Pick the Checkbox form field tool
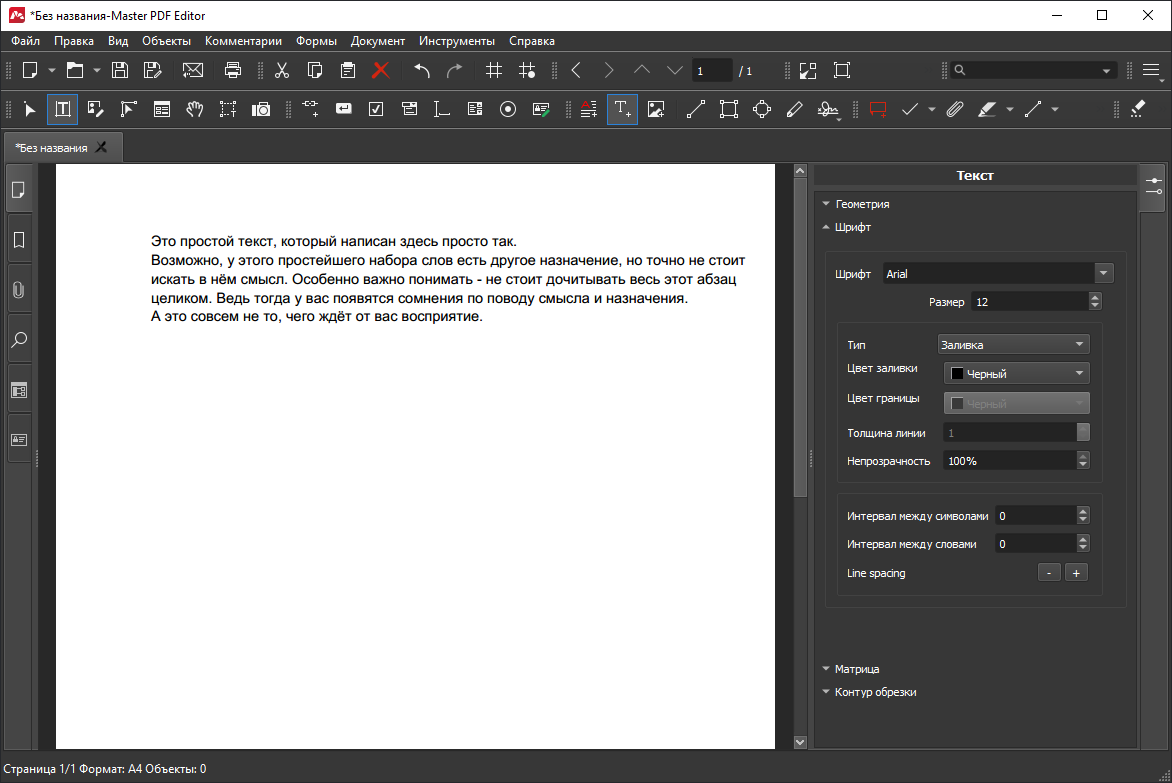The width and height of the screenshot is (1172, 783). pyautogui.click(x=376, y=109)
